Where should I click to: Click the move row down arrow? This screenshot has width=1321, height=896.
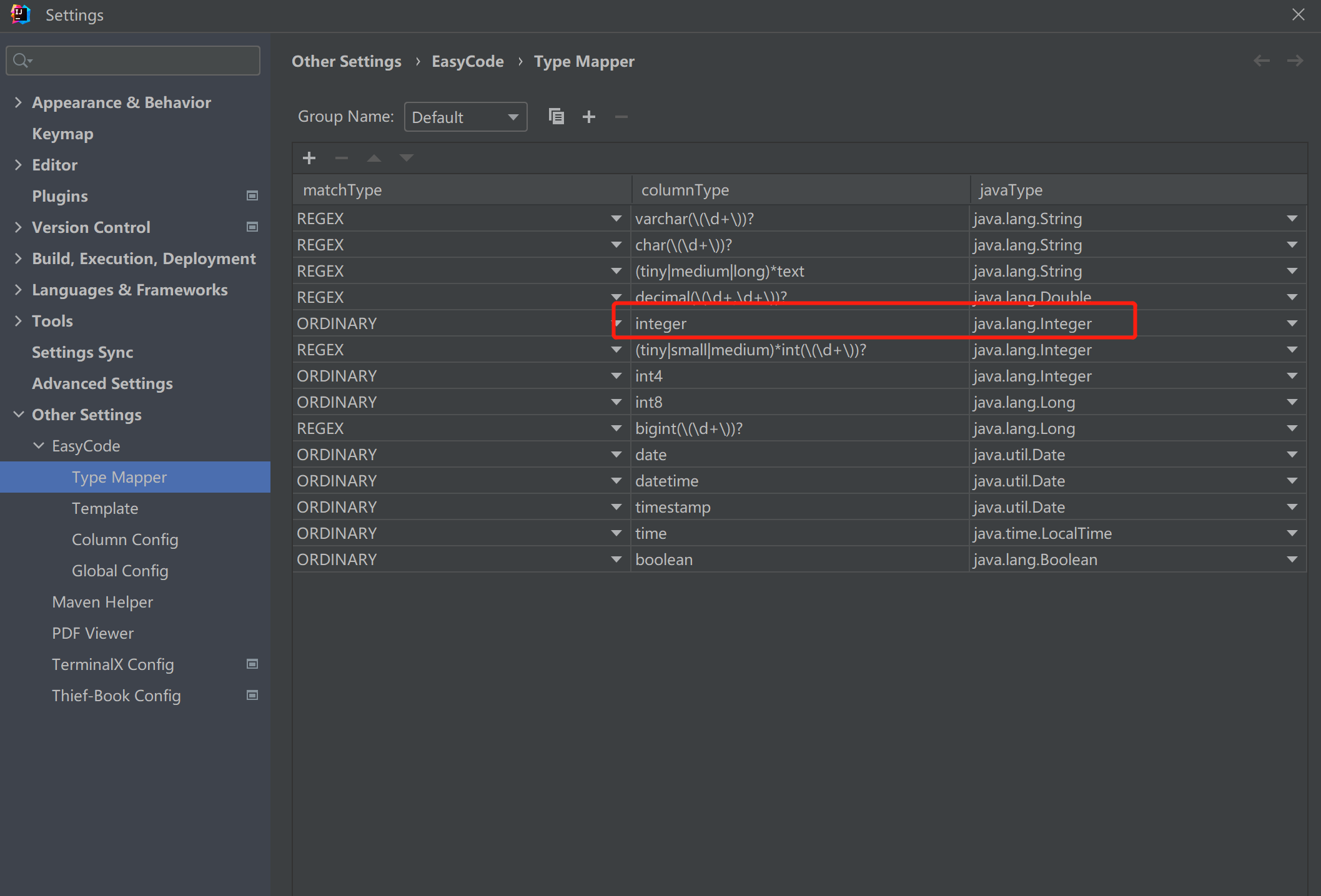407,158
